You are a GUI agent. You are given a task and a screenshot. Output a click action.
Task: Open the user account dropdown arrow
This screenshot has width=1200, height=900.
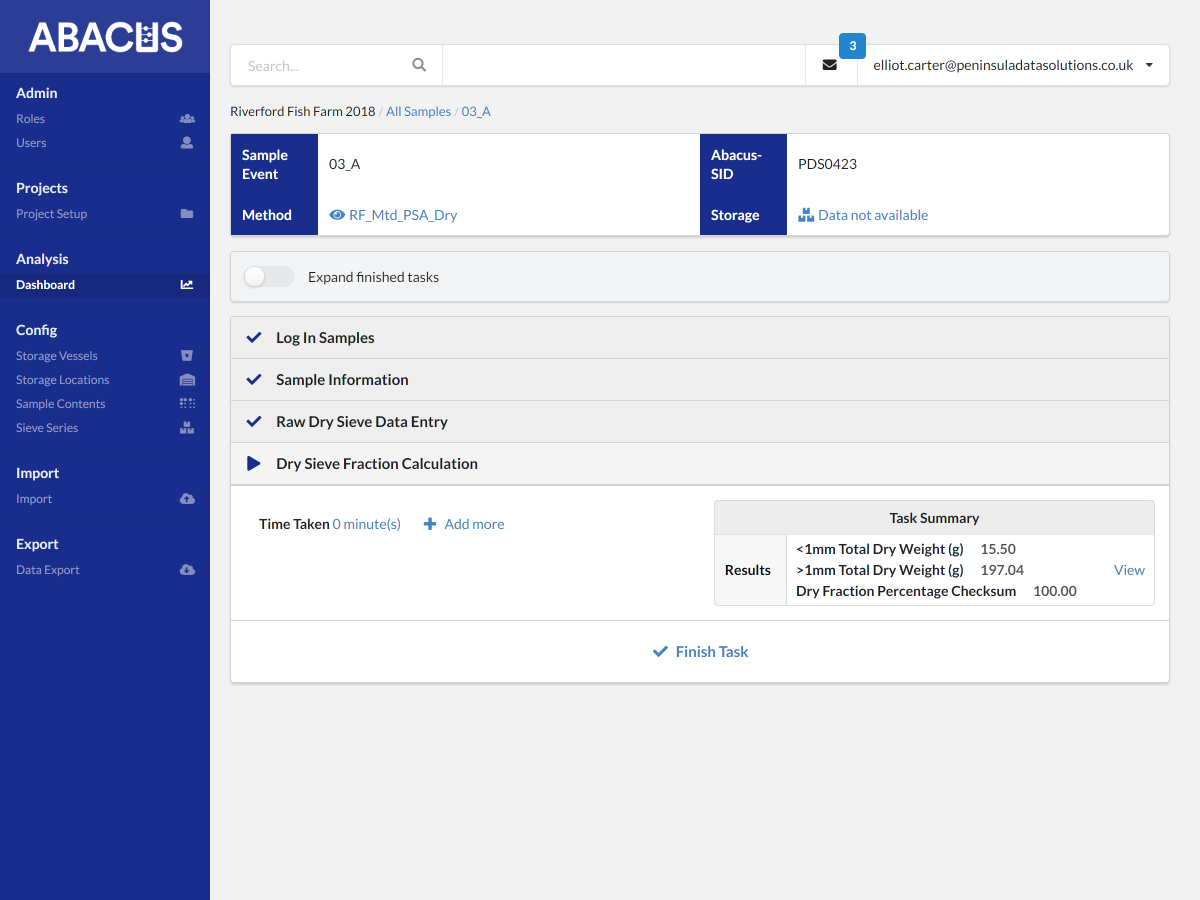click(1149, 65)
